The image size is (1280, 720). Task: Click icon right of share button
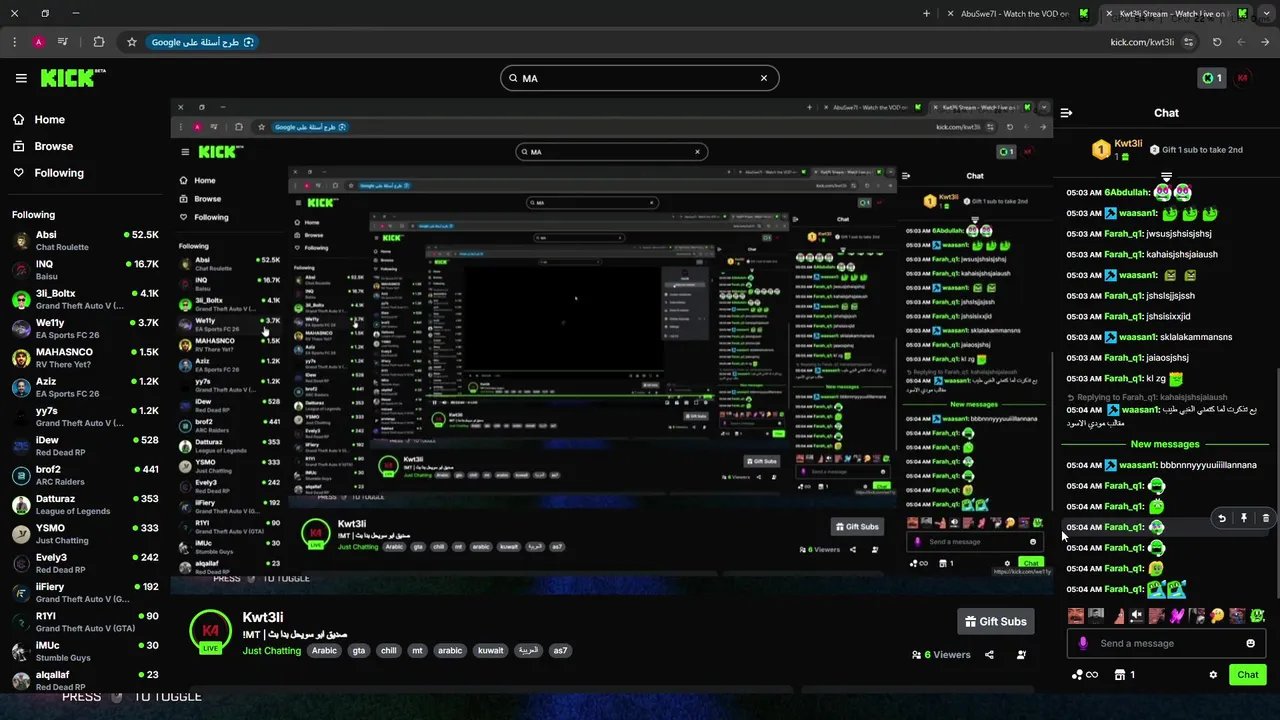click(x=1021, y=655)
